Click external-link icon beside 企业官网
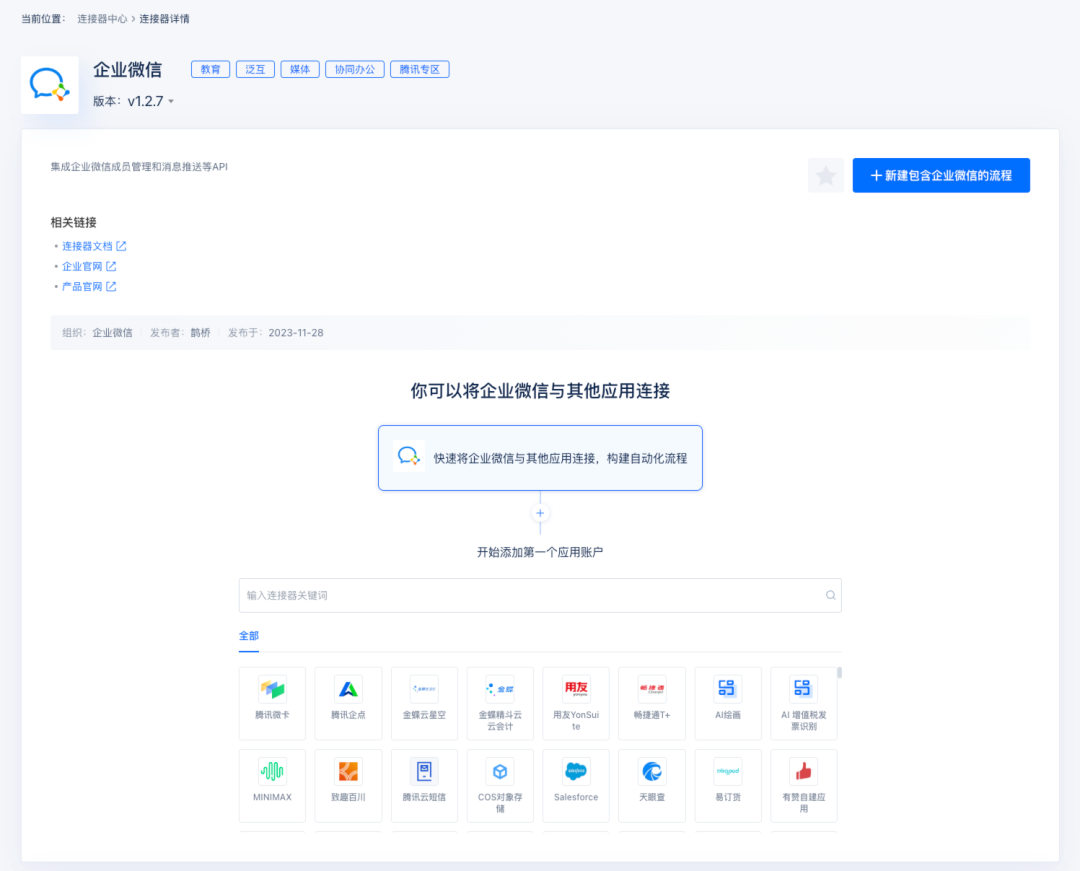The width and height of the screenshot is (1080, 871). coord(111,266)
